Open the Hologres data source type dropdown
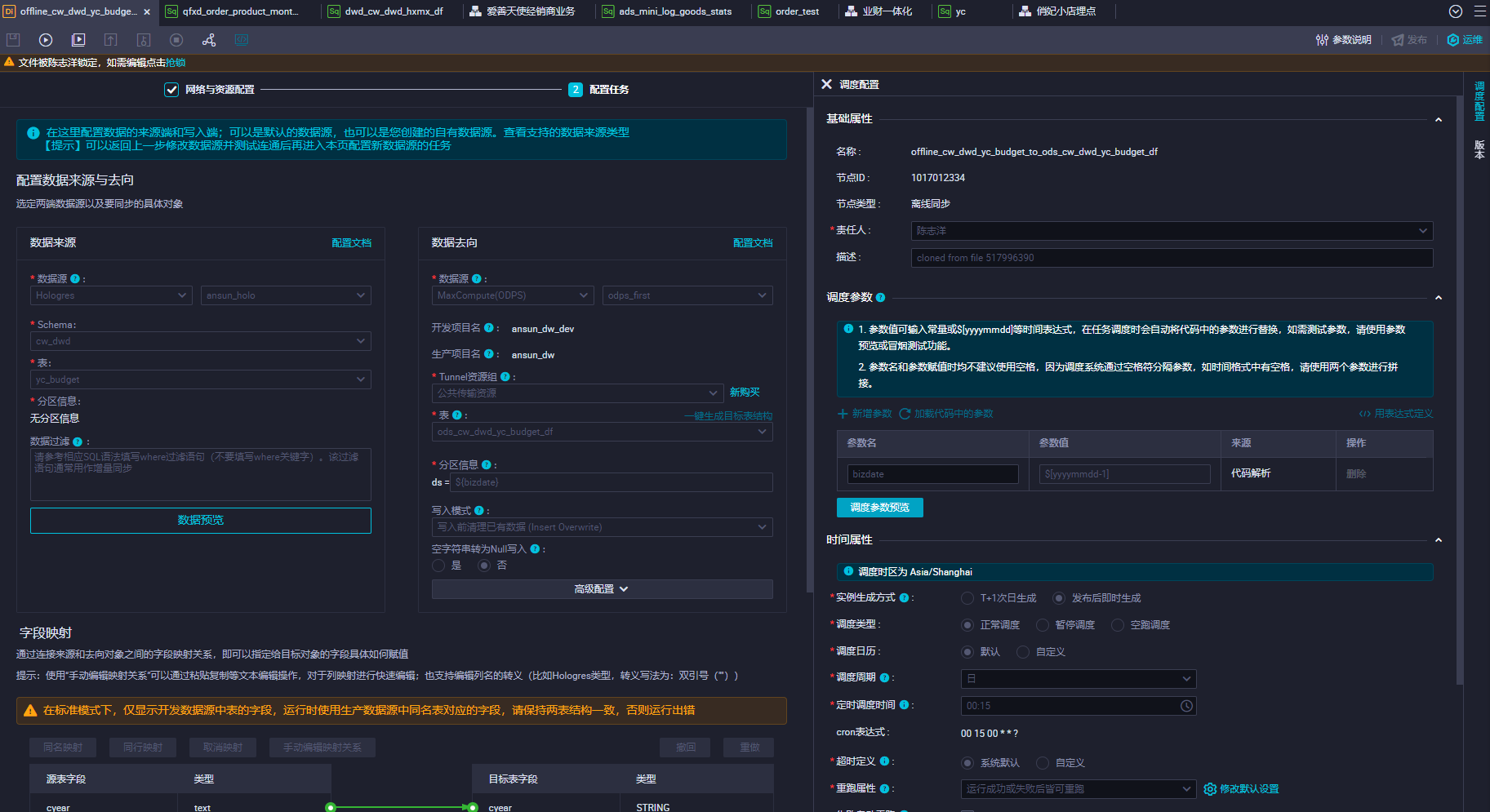 pyautogui.click(x=111, y=295)
